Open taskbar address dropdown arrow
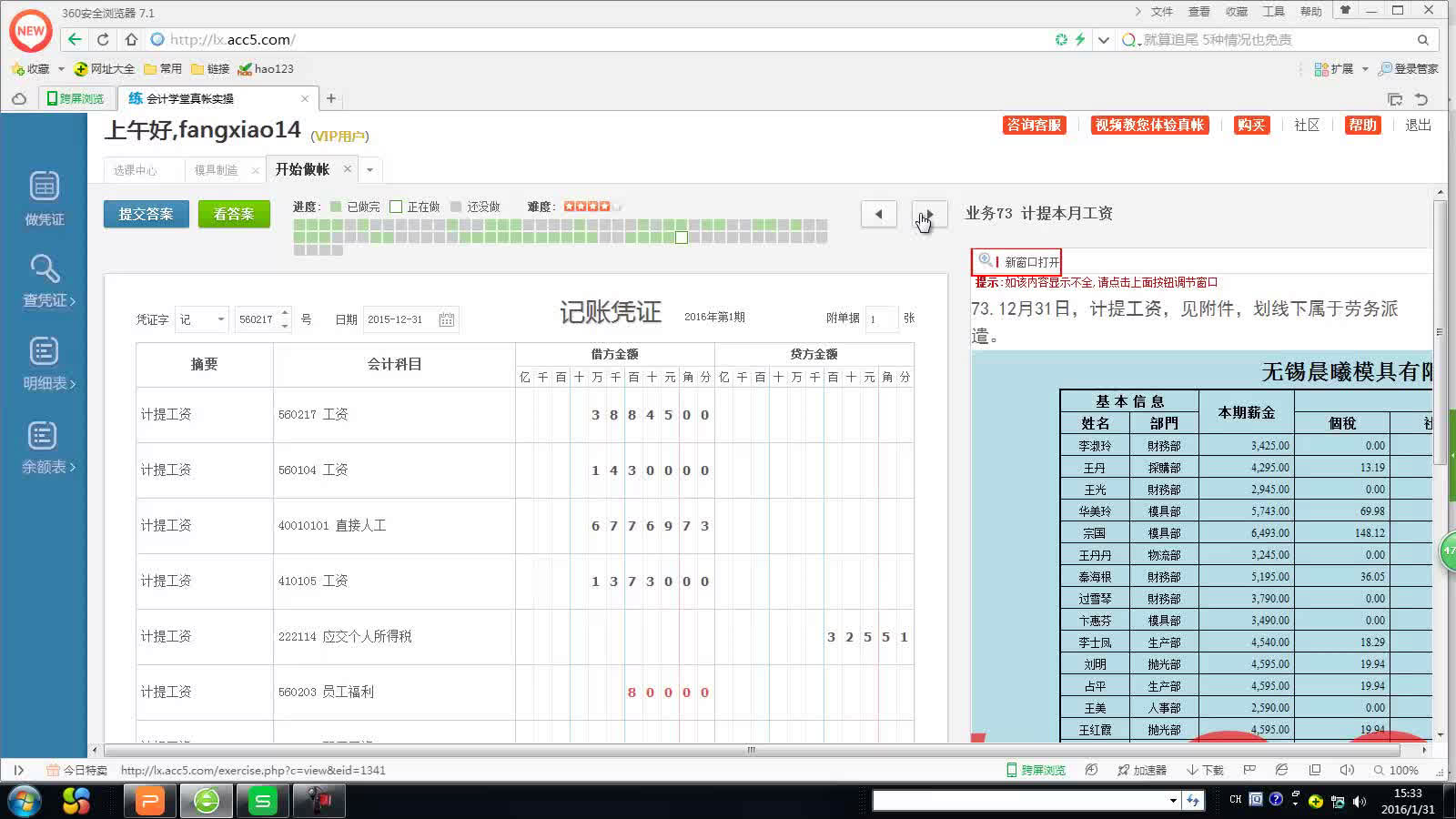The image size is (1456, 819). [x=1173, y=800]
